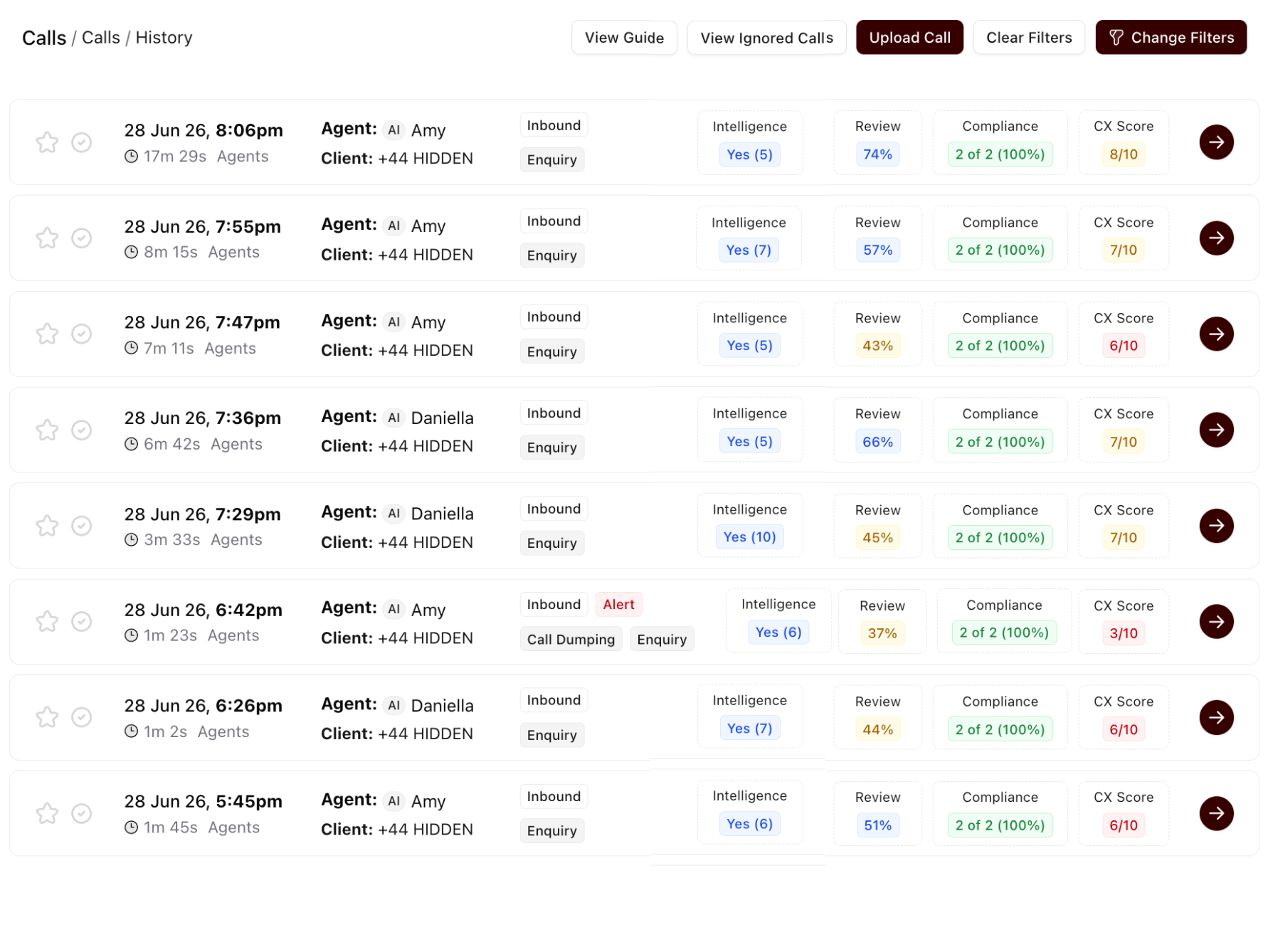1268x952 pixels.
Task: Star the 8:06pm call
Action: point(47,142)
